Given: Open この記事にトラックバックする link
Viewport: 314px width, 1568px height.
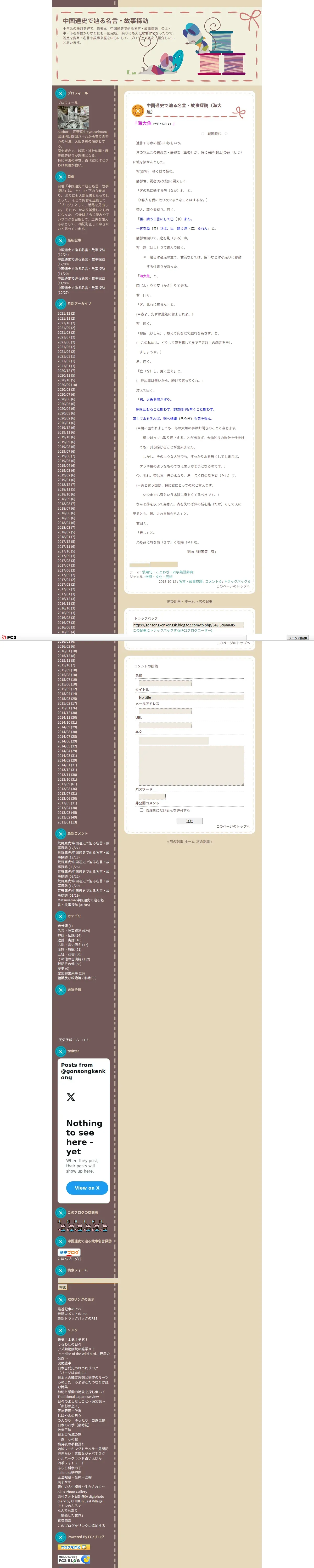Looking at the screenshot, I should tap(172, 631).
